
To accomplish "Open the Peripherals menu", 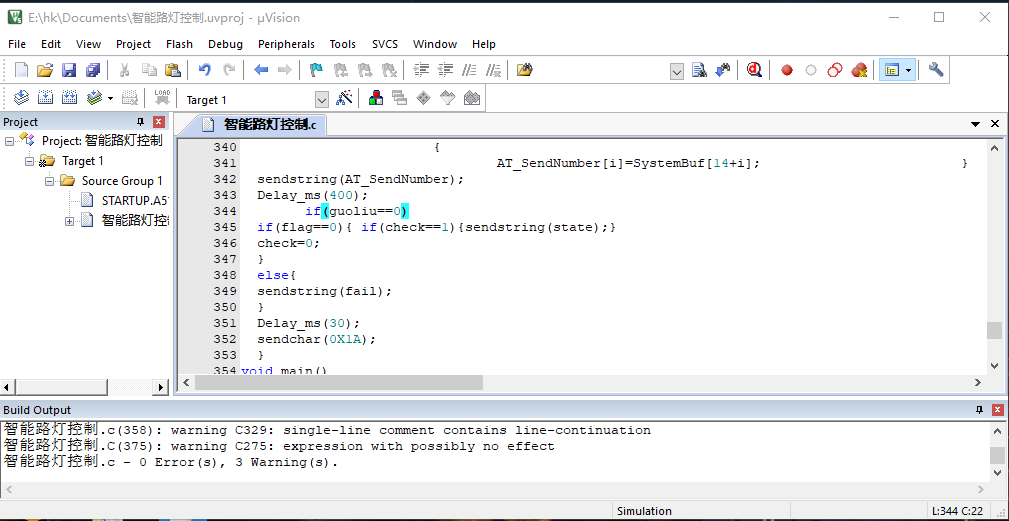I will pos(286,44).
